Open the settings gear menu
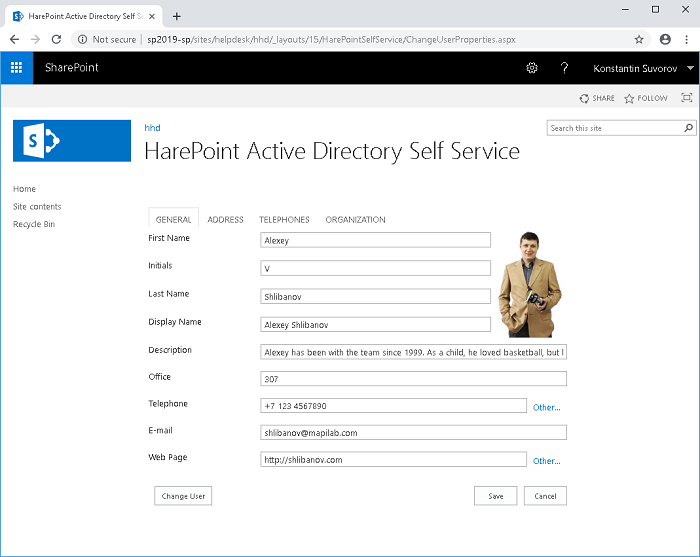The width and height of the screenshot is (700, 557). point(532,68)
